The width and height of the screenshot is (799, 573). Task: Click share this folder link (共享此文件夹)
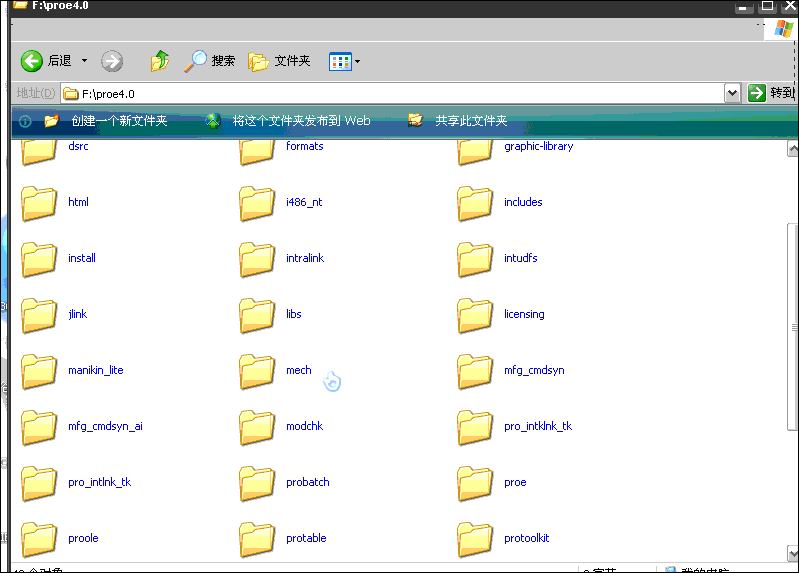click(471, 120)
